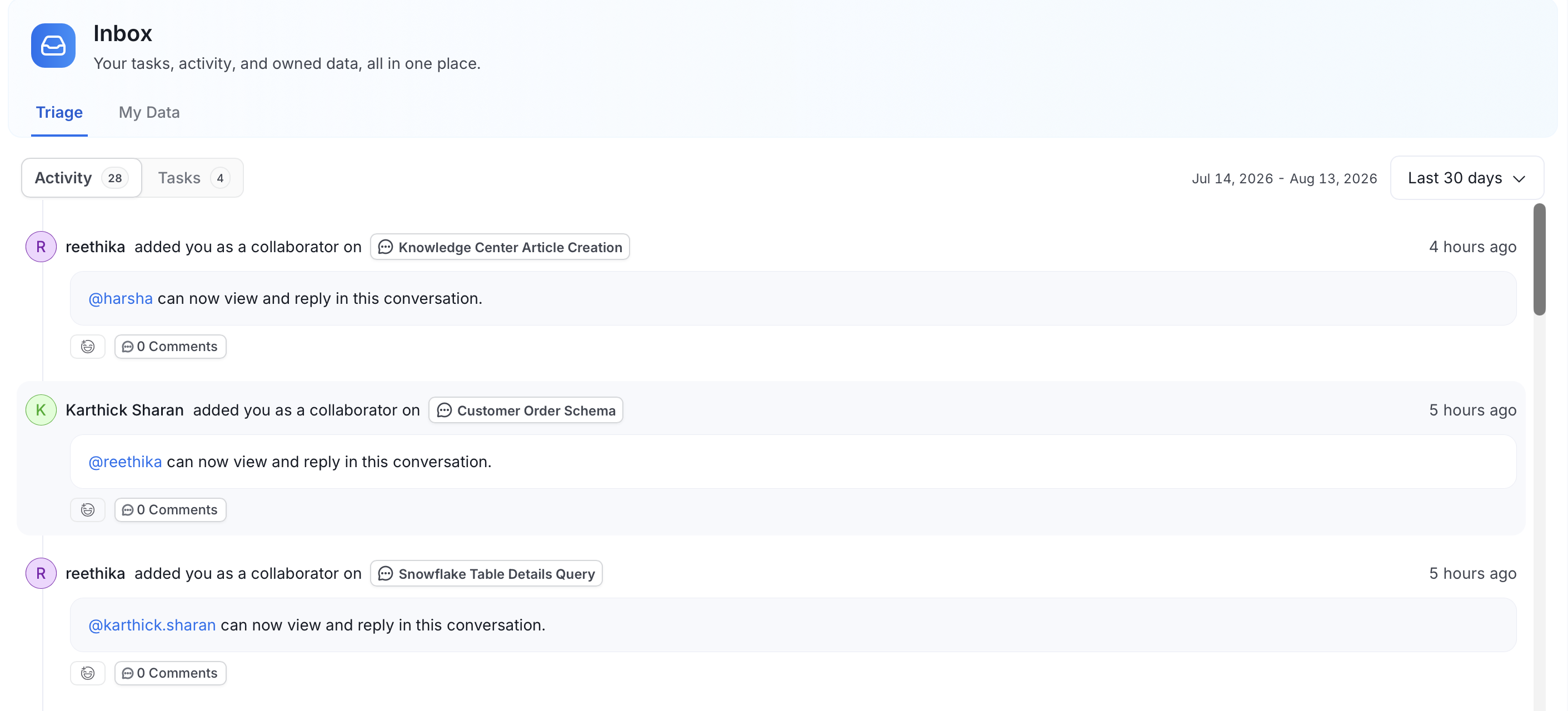Screen dimensions: 1568x711
Task: Open the Last 30 days dropdown
Action: click(1467, 178)
